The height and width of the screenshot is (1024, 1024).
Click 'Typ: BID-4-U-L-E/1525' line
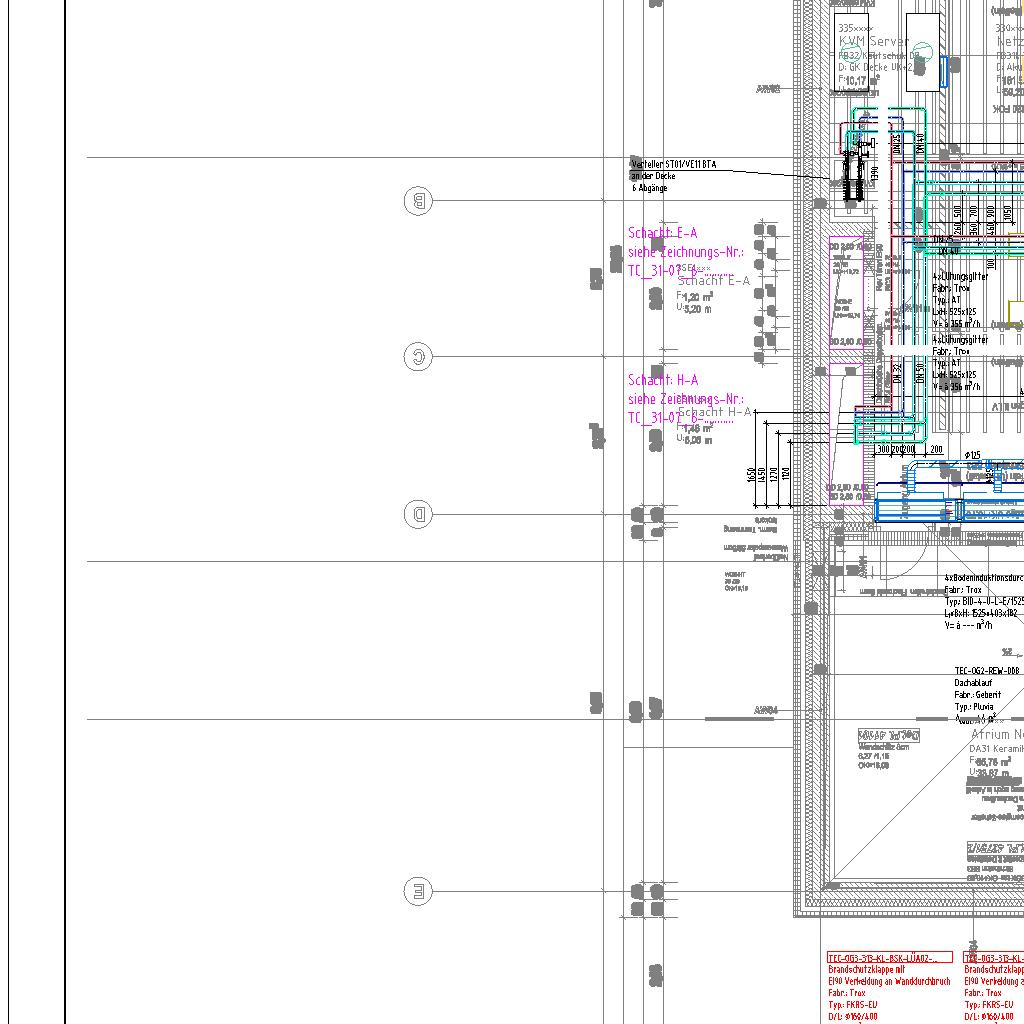984,601
